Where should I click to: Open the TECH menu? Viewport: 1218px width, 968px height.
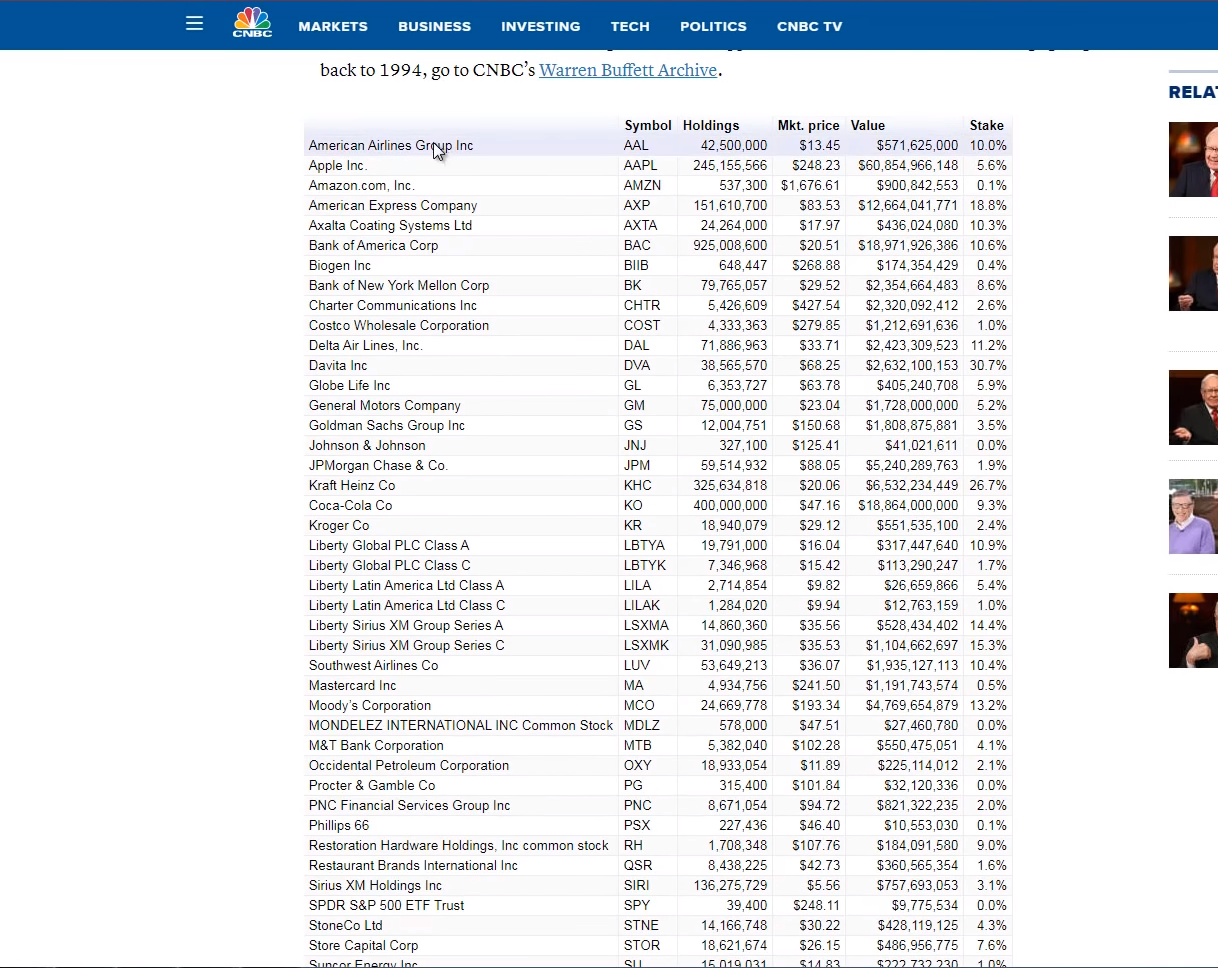click(x=630, y=27)
